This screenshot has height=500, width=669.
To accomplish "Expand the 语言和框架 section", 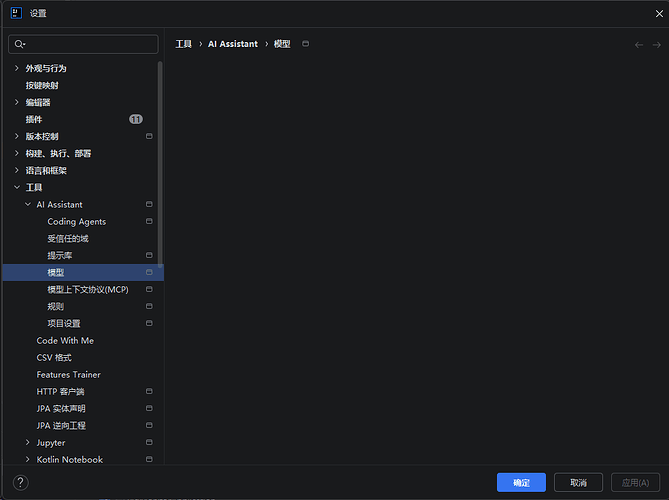I will click(17, 170).
